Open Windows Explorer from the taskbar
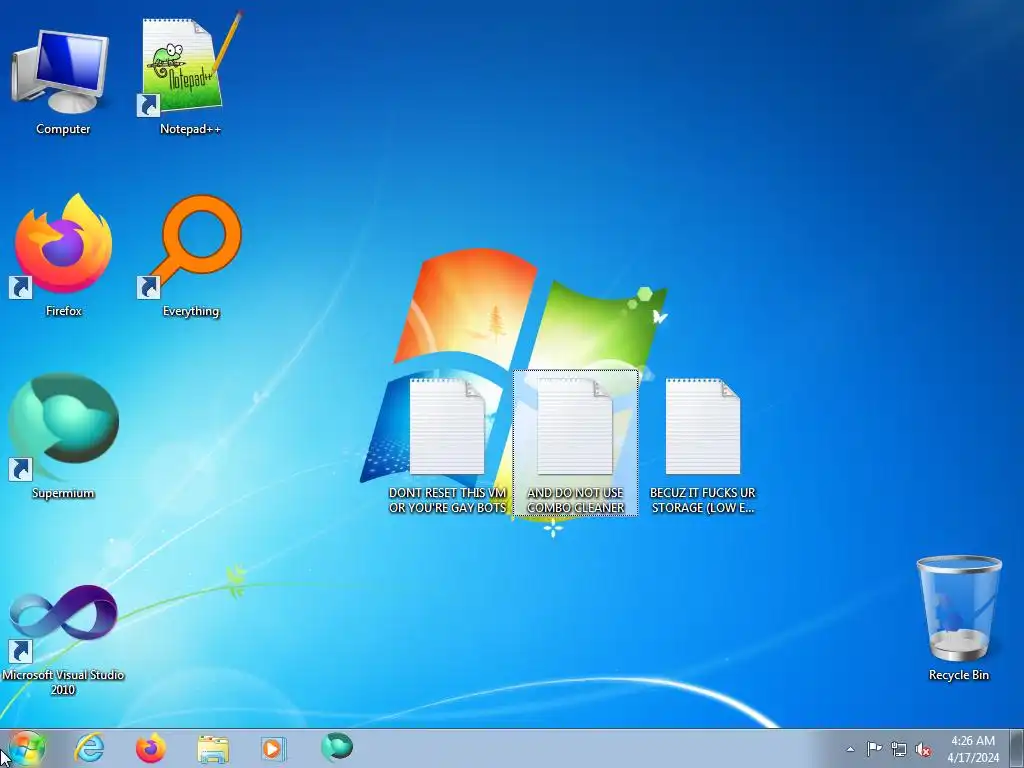Image resolution: width=1024 pixels, height=768 pixels. [x=213, y=748]
